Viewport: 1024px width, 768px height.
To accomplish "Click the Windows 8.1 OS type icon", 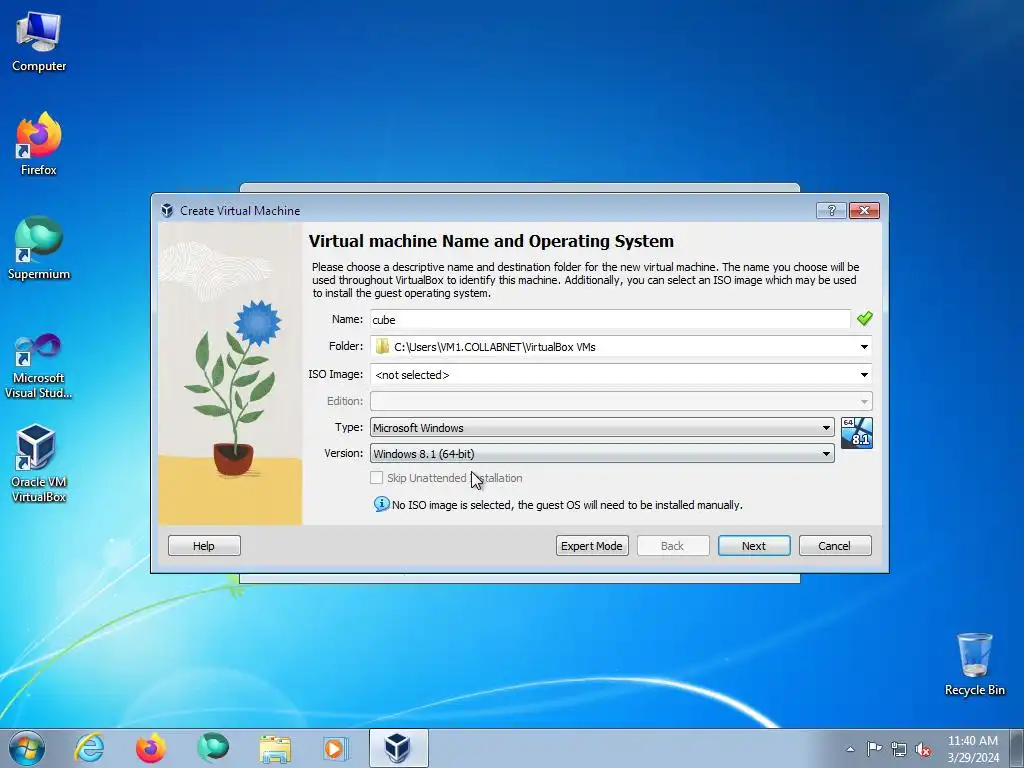I will 856,433.
